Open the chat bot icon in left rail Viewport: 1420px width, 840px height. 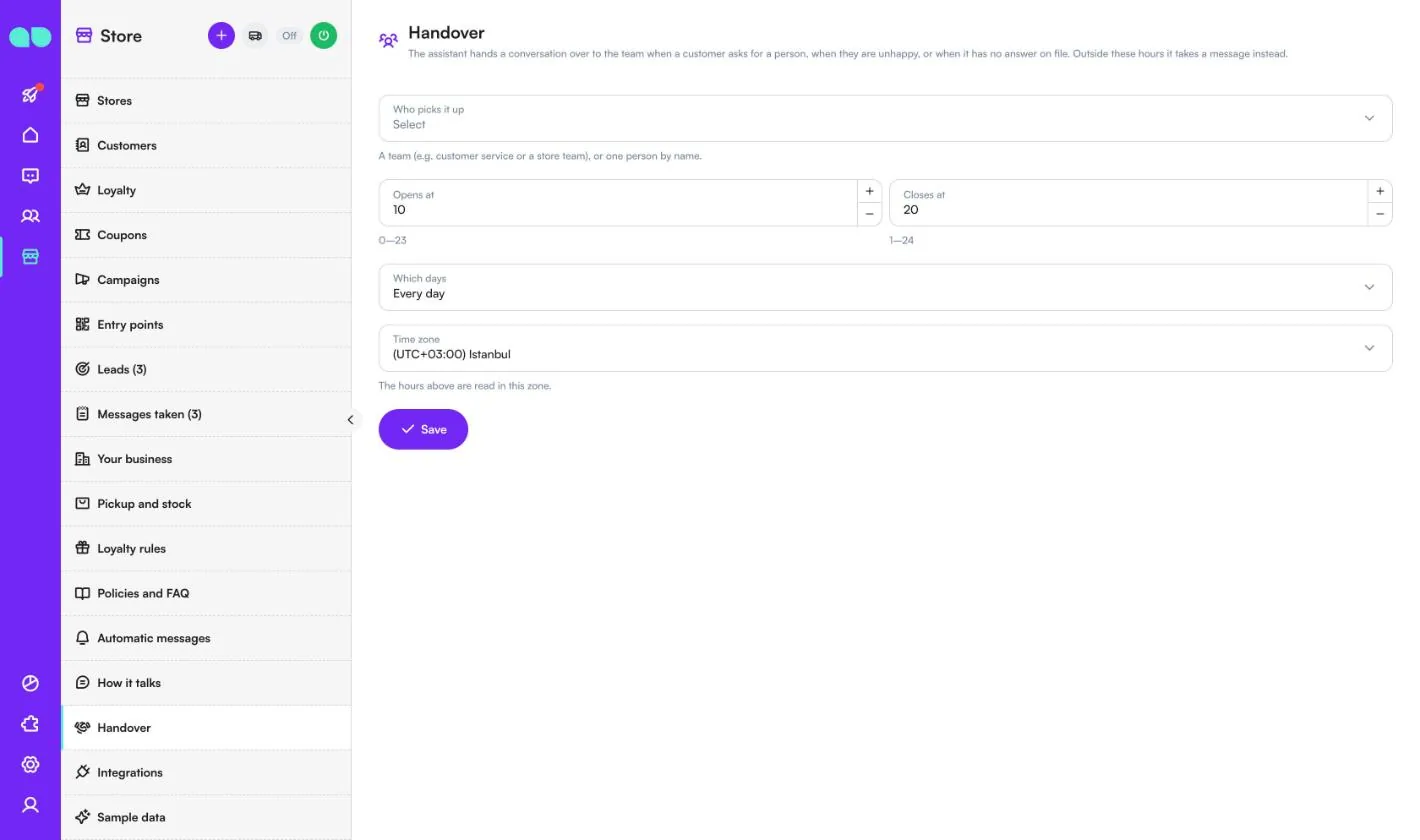30,176
